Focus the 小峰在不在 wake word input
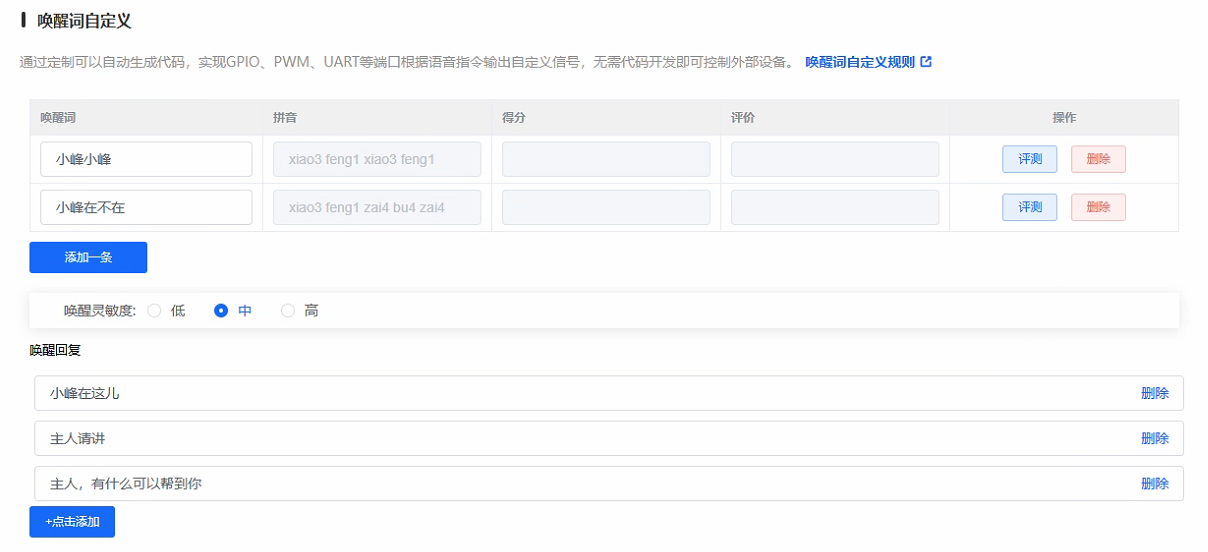 click(x=146, y=207)
